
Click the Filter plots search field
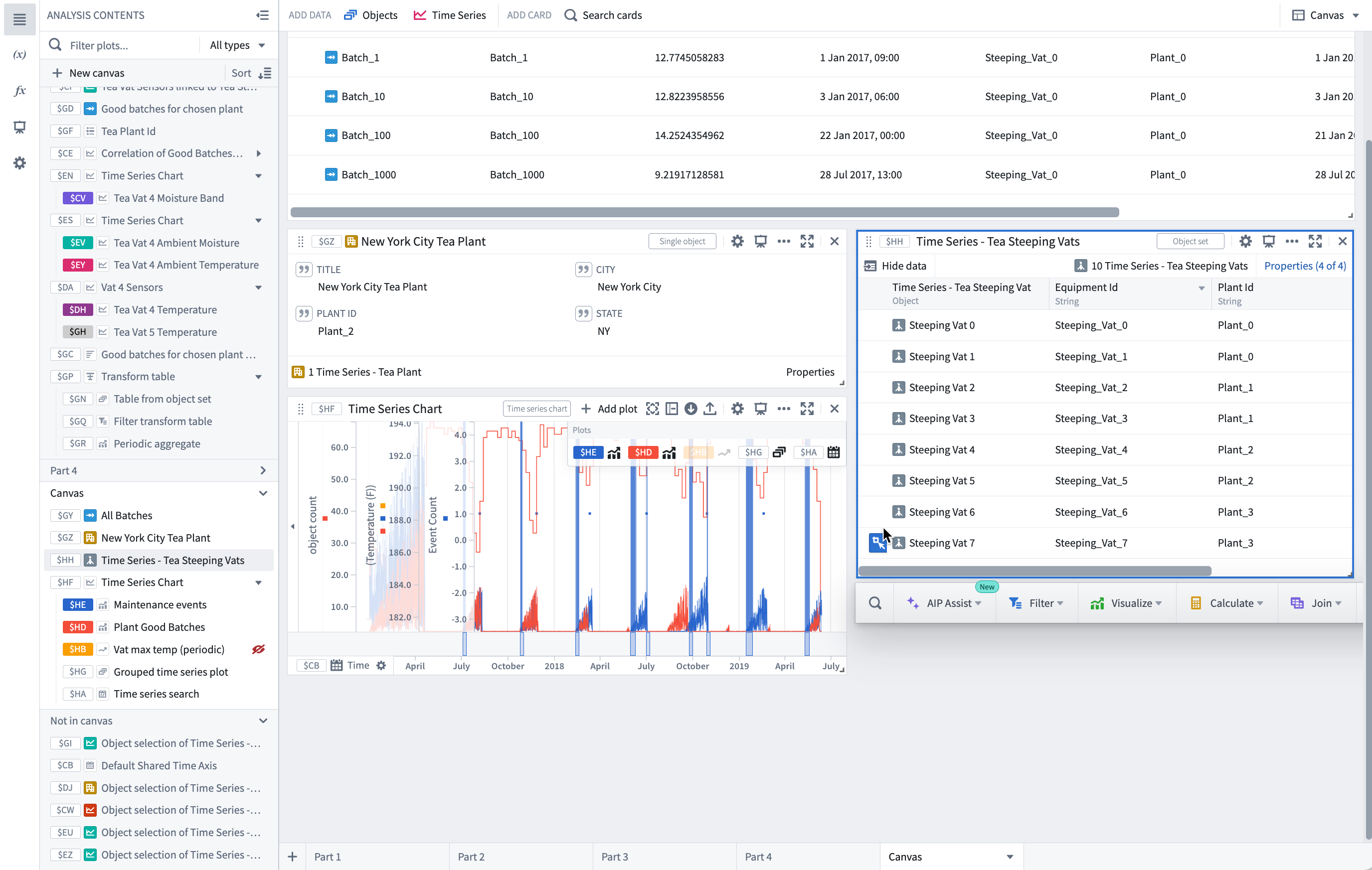(131, 45)
